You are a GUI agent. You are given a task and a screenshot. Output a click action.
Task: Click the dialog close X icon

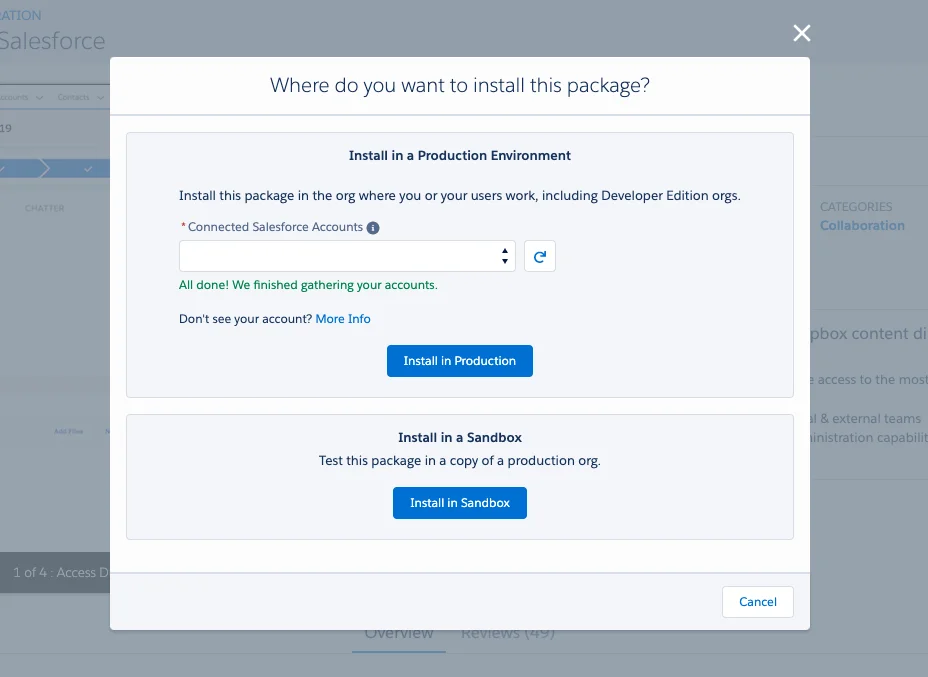pos(801,33)
